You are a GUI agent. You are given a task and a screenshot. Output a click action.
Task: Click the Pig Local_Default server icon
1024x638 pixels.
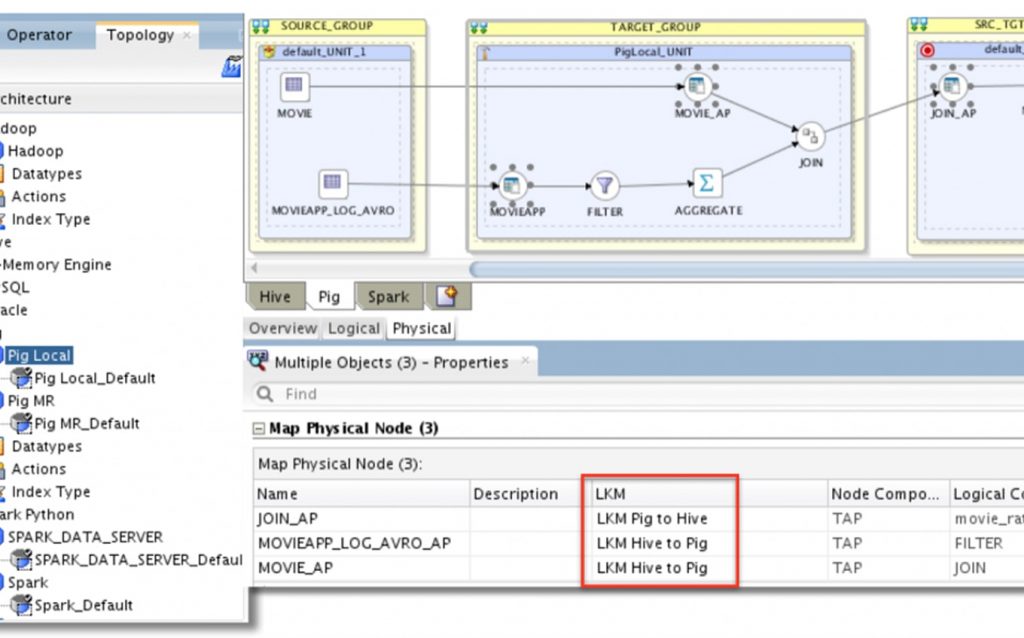point(21,377)
